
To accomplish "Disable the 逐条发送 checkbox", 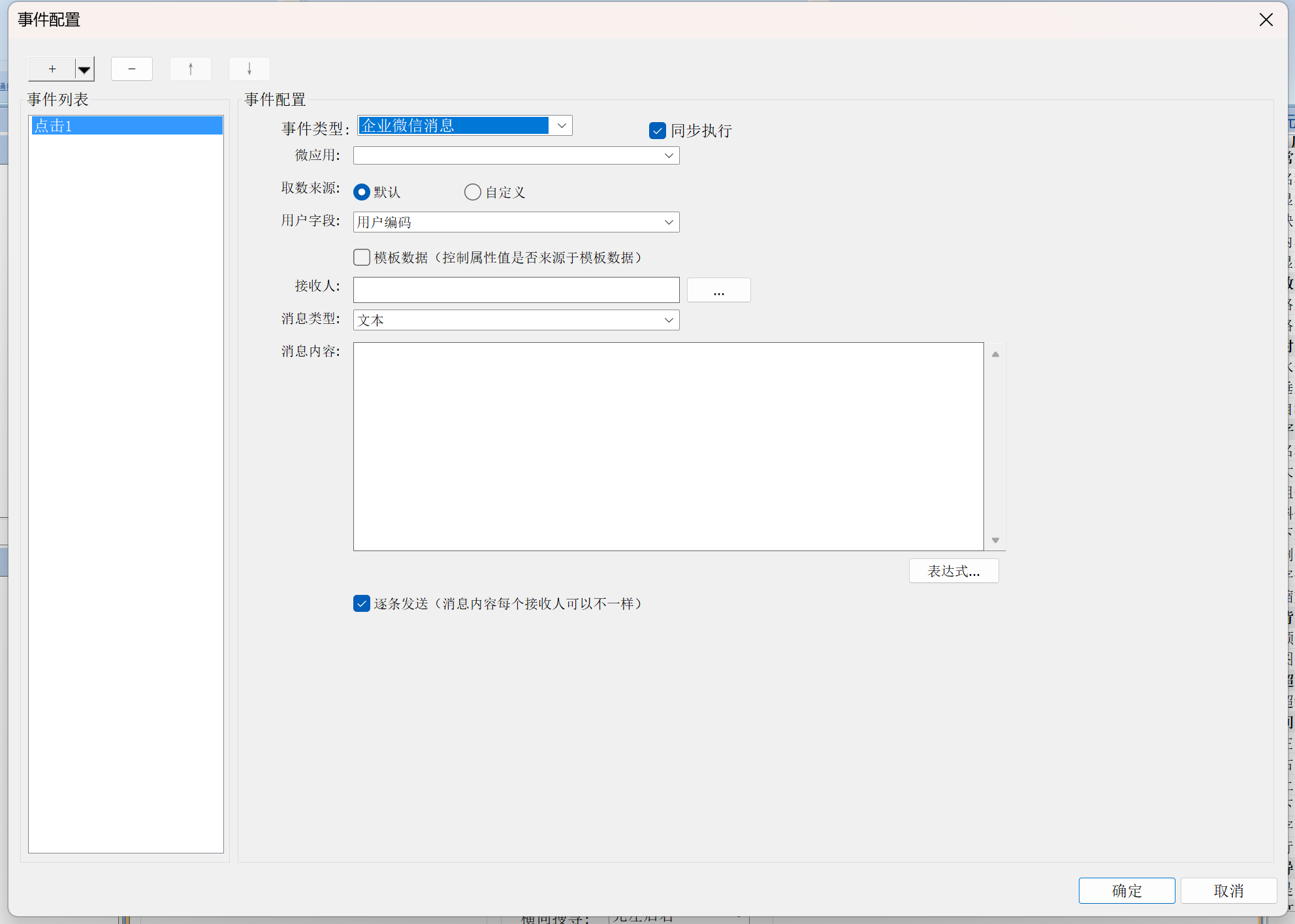I will [x=362, y=603].
